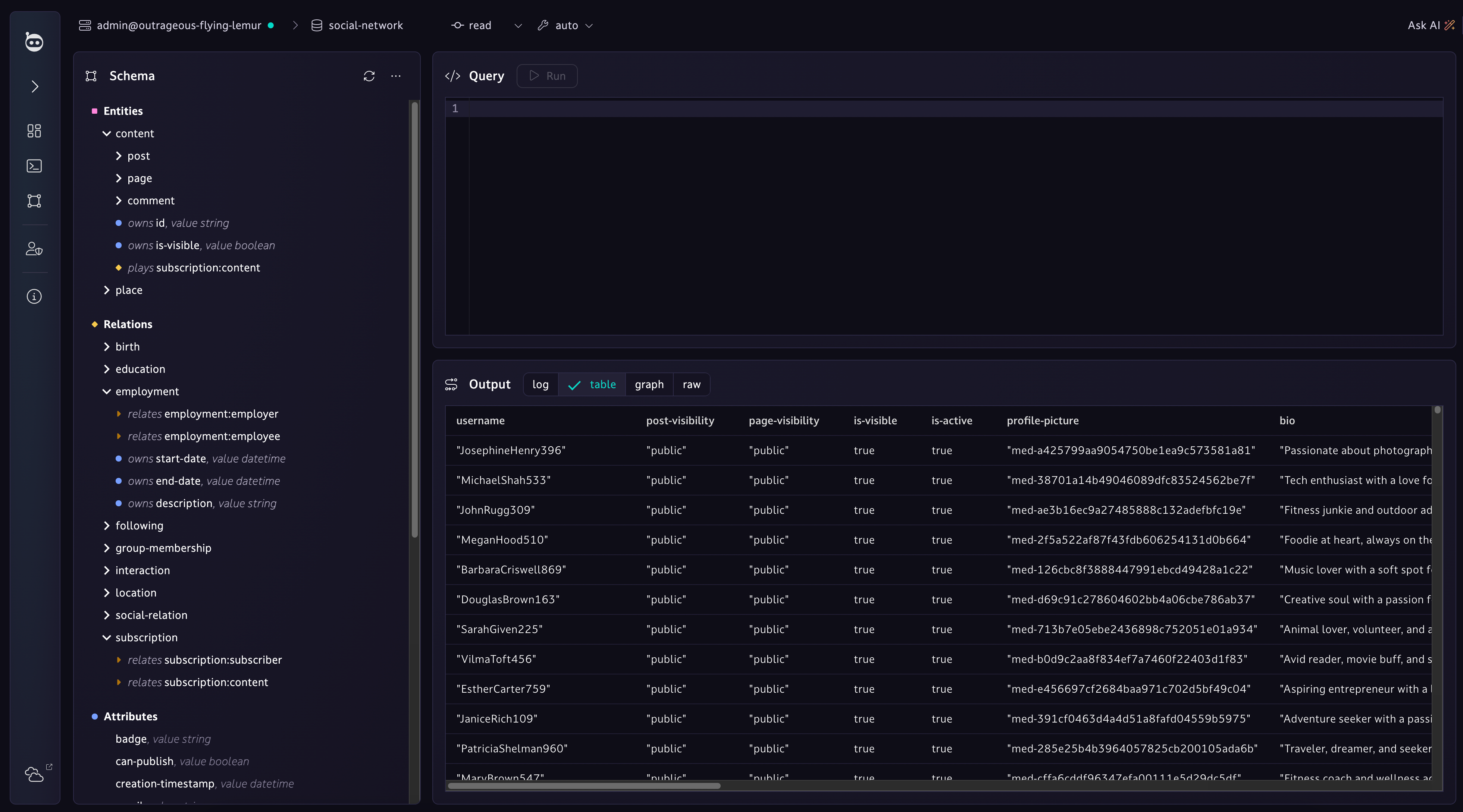Click the output table vertical scrollbar
Screen dimensions: 1463x812
[x=1437, y=410]
